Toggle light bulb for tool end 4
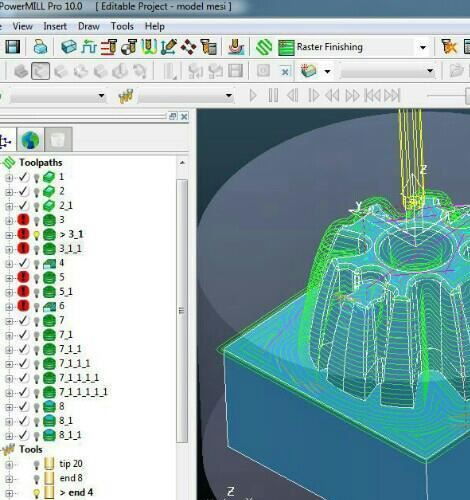 (37, 493)
